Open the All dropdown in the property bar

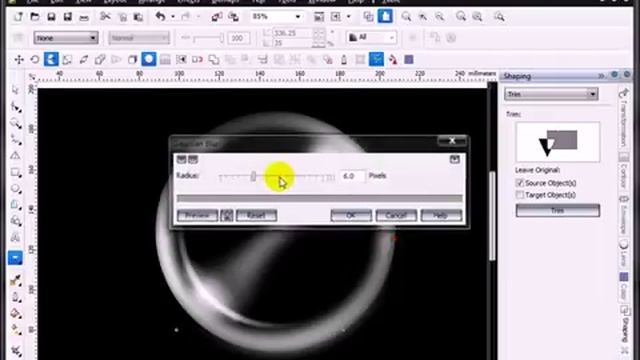(x=371, y=38)
